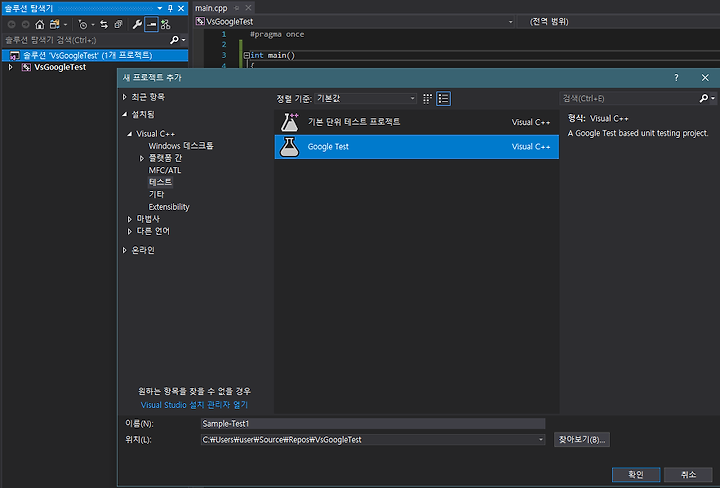
Task: Open Properties wrench icon in Solution Explorer
Action: [136, 24]
